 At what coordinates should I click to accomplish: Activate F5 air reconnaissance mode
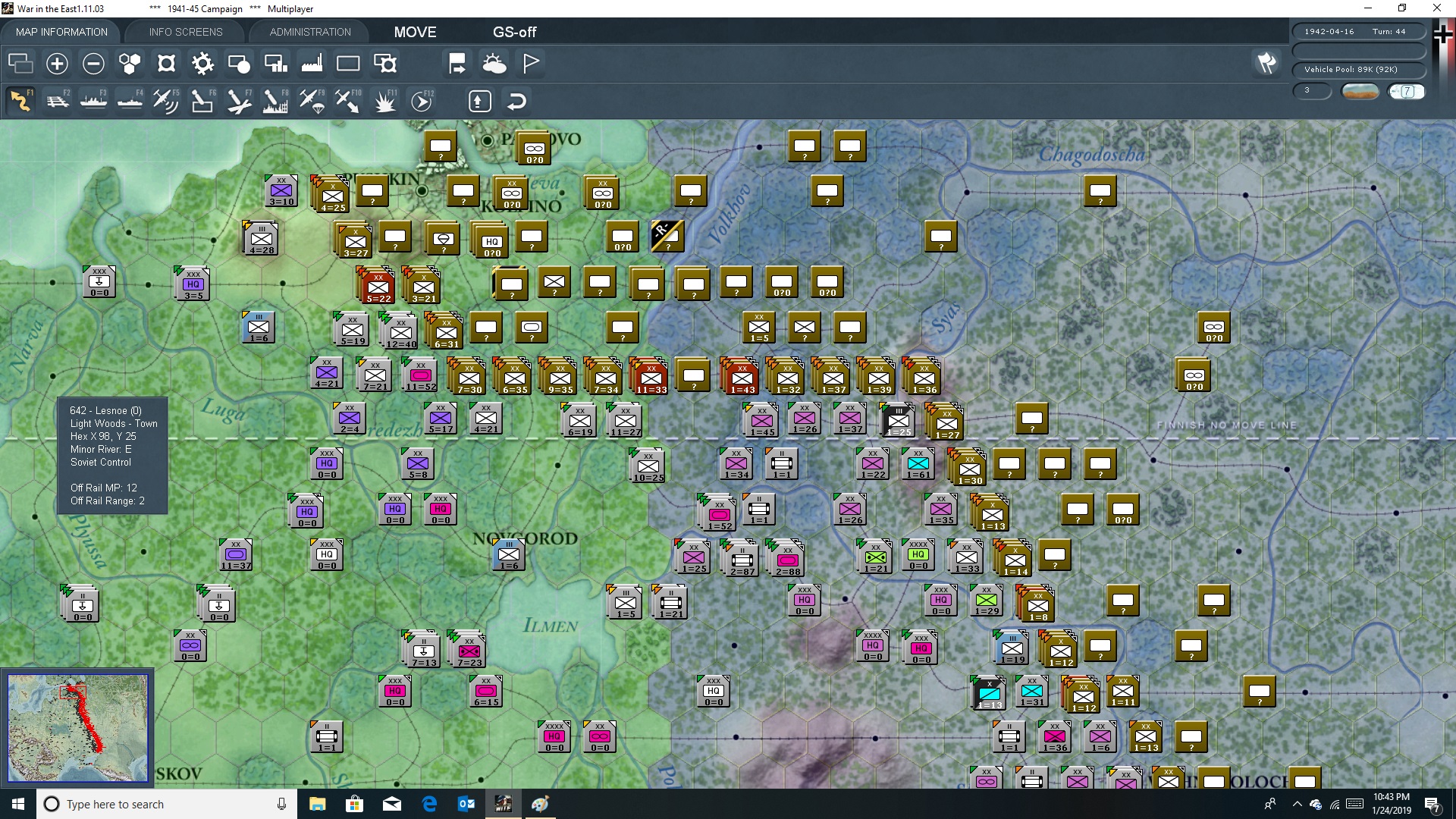coord(165,100)
